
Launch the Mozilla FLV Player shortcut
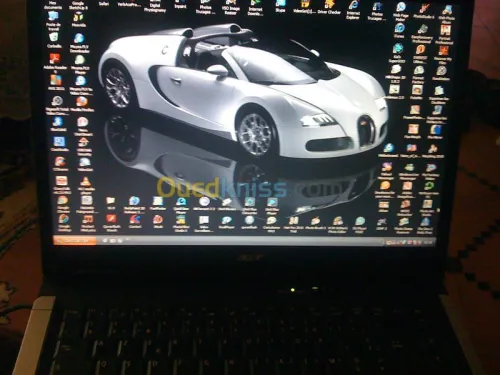80,64
